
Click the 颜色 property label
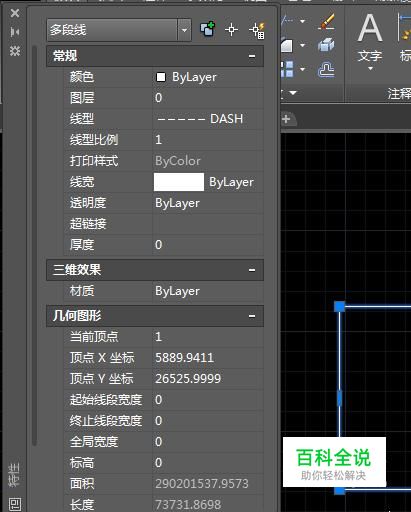pyautogui.click(x=82, y=77)
